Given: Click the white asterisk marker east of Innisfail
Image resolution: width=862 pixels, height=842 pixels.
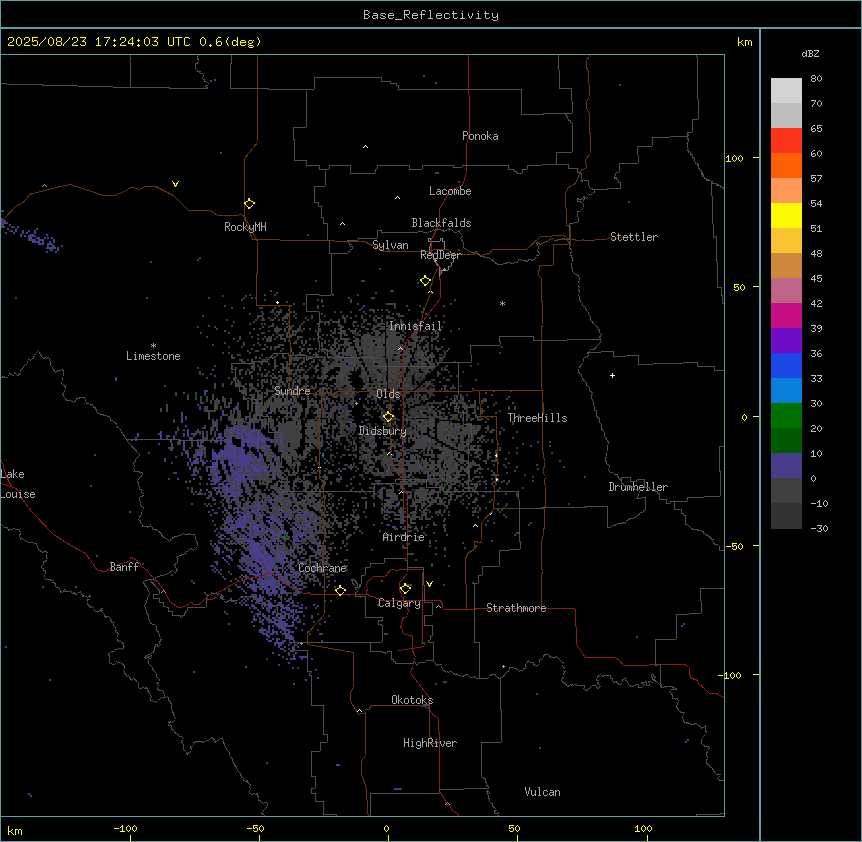Looking at the screenshot, I should (502, 303).
